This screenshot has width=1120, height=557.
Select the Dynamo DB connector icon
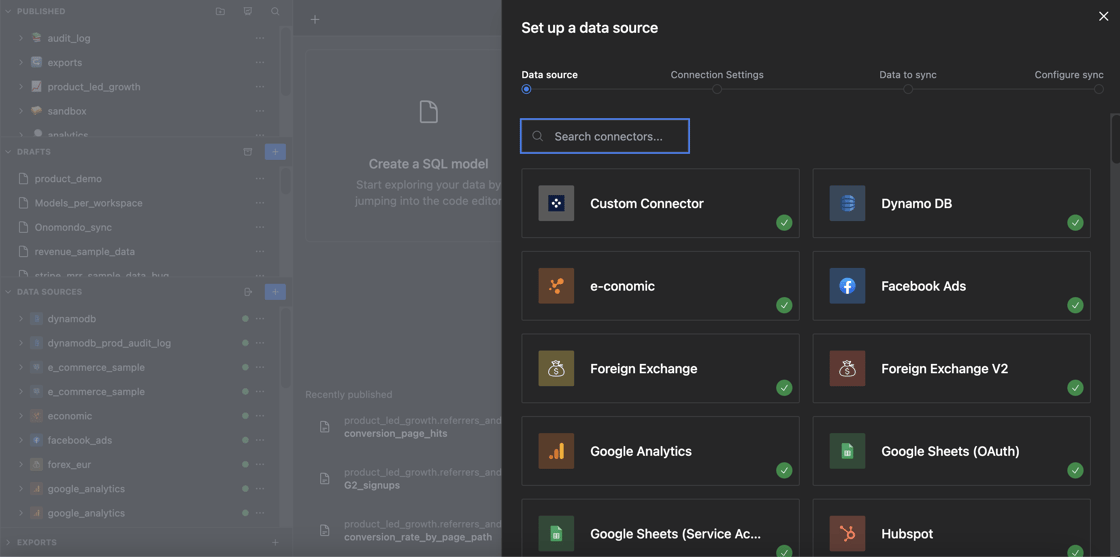point(847,203)
